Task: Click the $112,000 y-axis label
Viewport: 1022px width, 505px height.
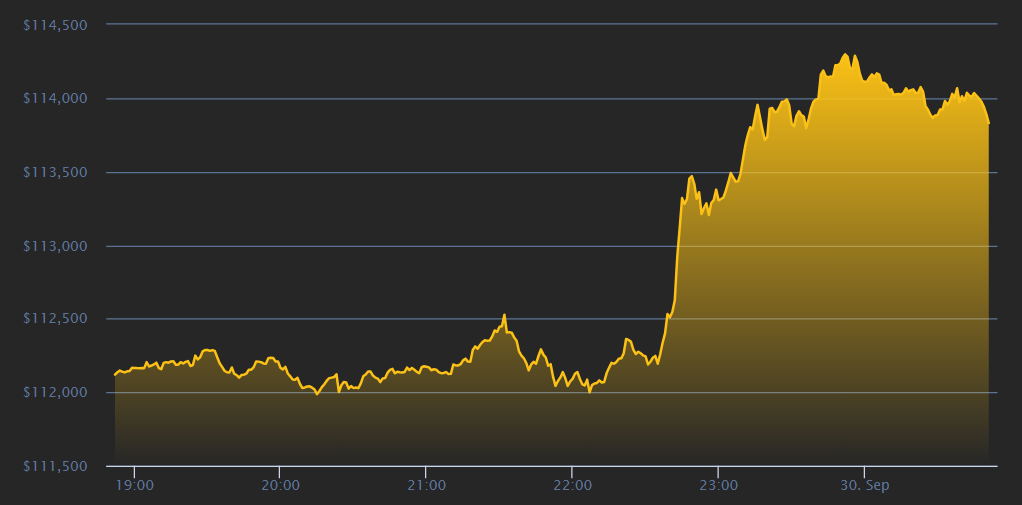Action: (56, 393)
